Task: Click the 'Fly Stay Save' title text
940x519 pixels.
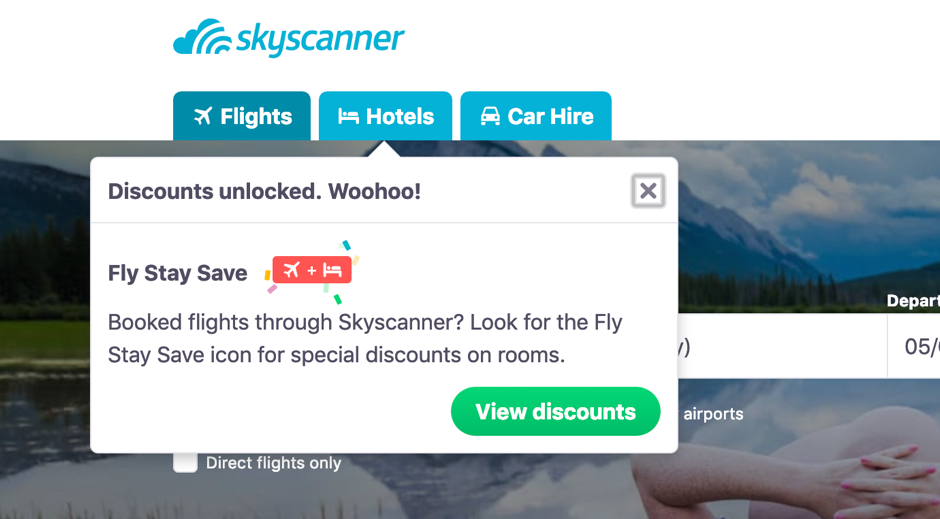Action: point(177,273)
